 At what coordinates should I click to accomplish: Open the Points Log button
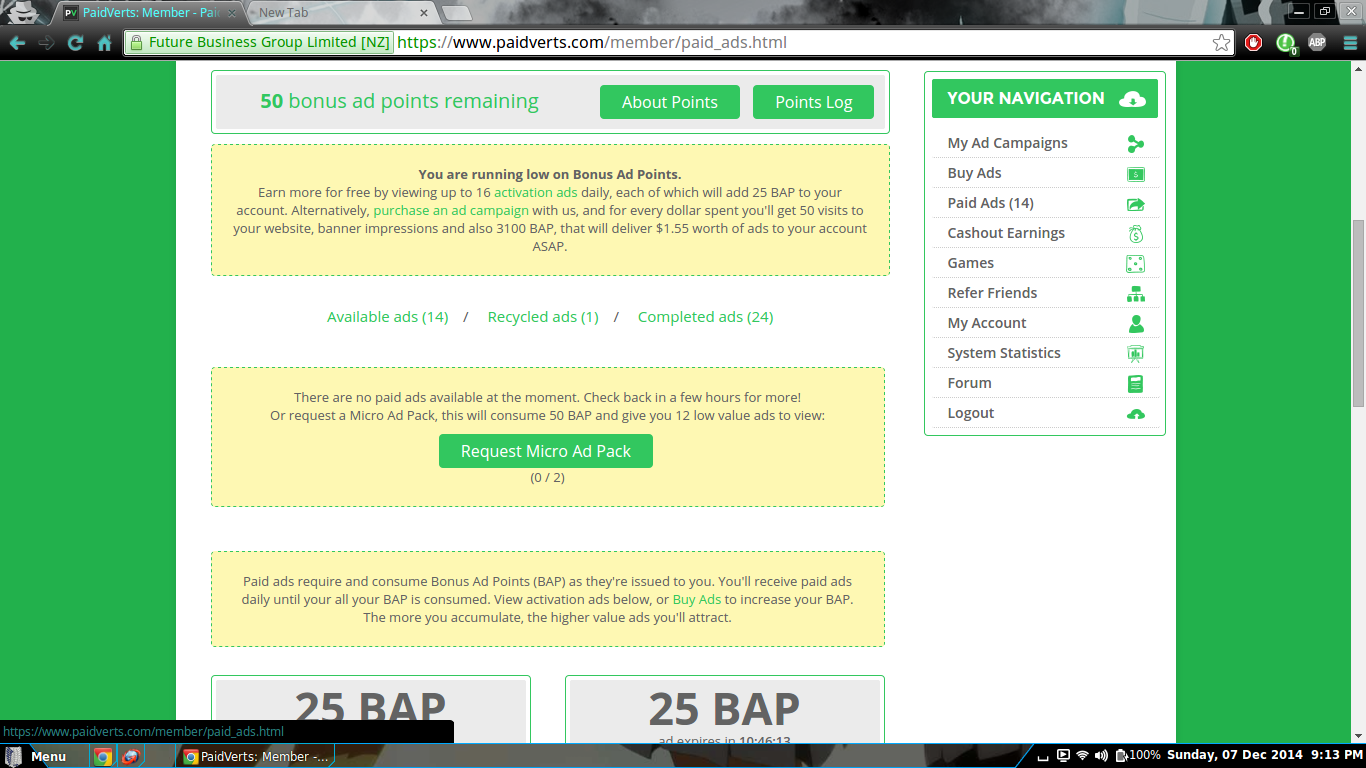point(813,102)
